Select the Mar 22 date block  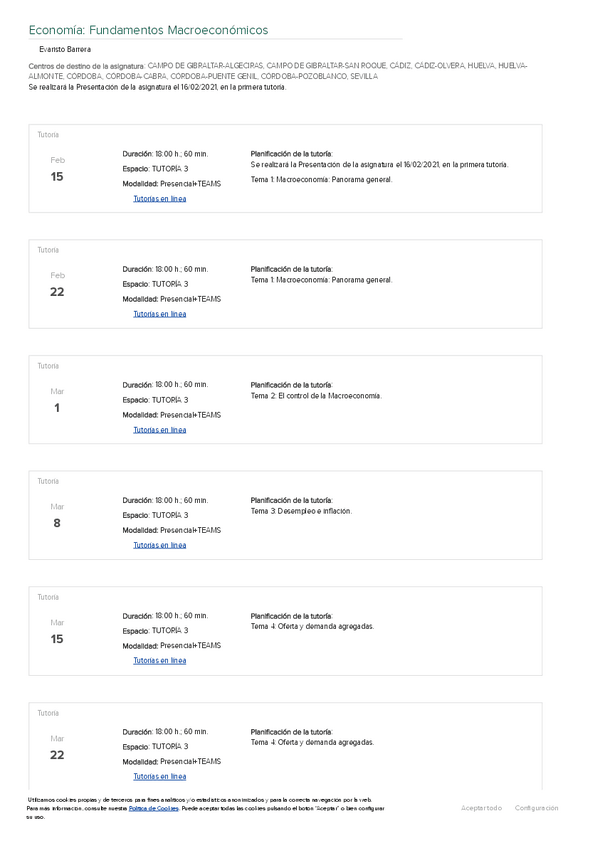(x=57, y=746)
